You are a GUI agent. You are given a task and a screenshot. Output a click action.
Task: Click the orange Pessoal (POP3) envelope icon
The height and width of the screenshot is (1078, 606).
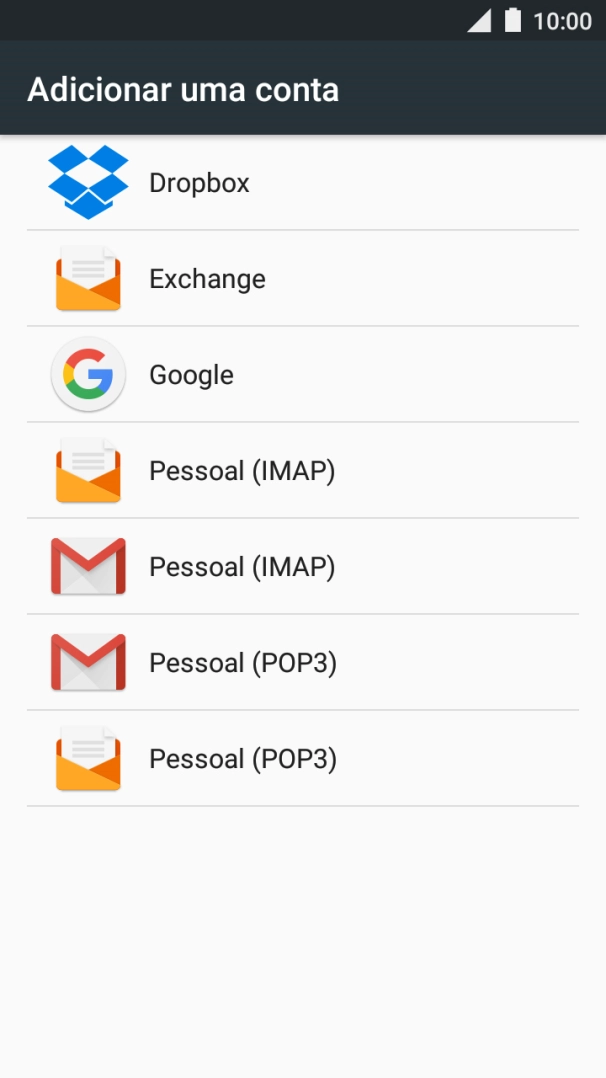(x=88, y=759)
